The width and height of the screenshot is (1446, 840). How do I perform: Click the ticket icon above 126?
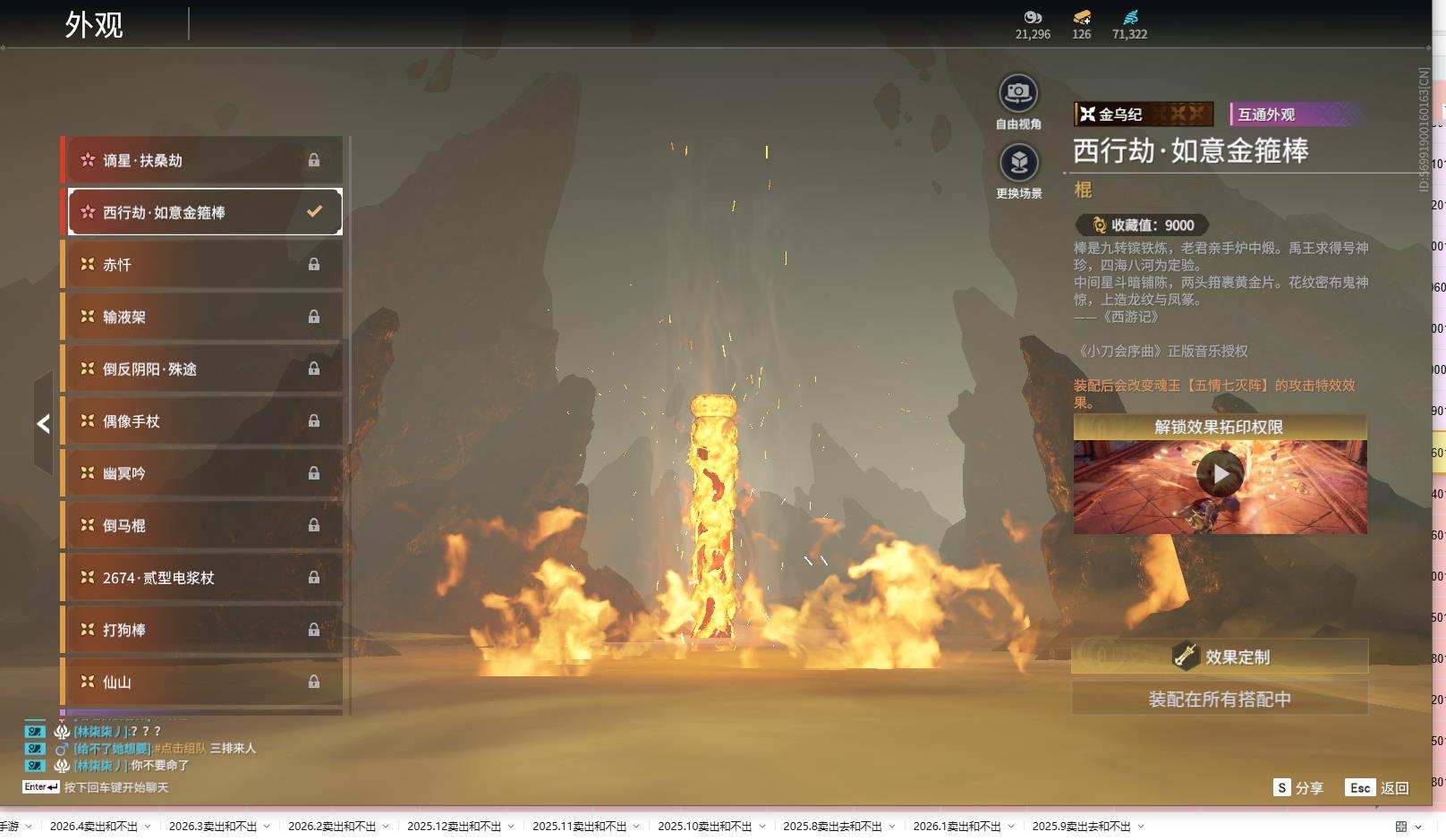pos(1082,17)
